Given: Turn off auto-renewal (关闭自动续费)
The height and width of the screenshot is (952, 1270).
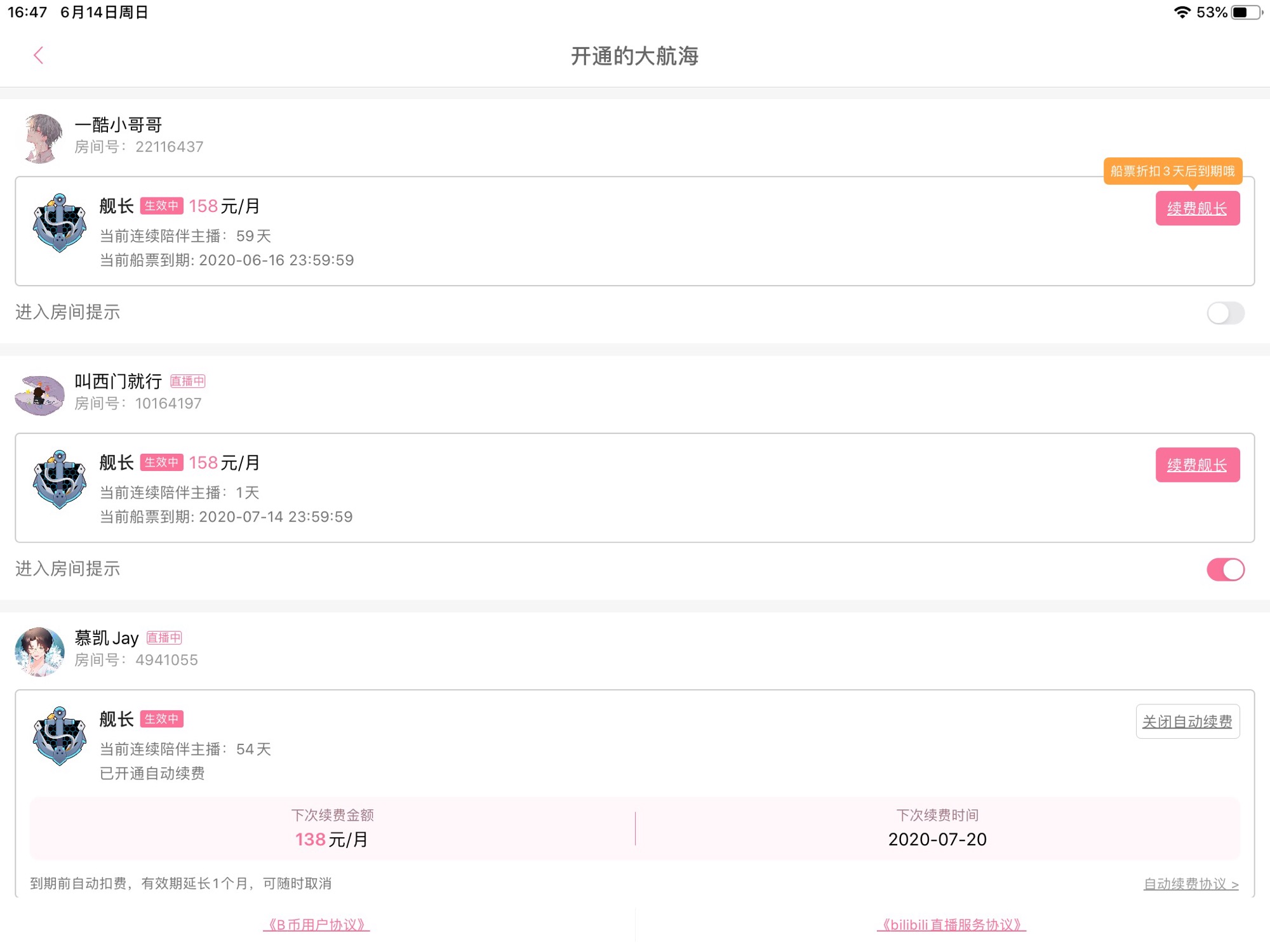Looking at the screenshot, I should click(x=1187, y=722).
